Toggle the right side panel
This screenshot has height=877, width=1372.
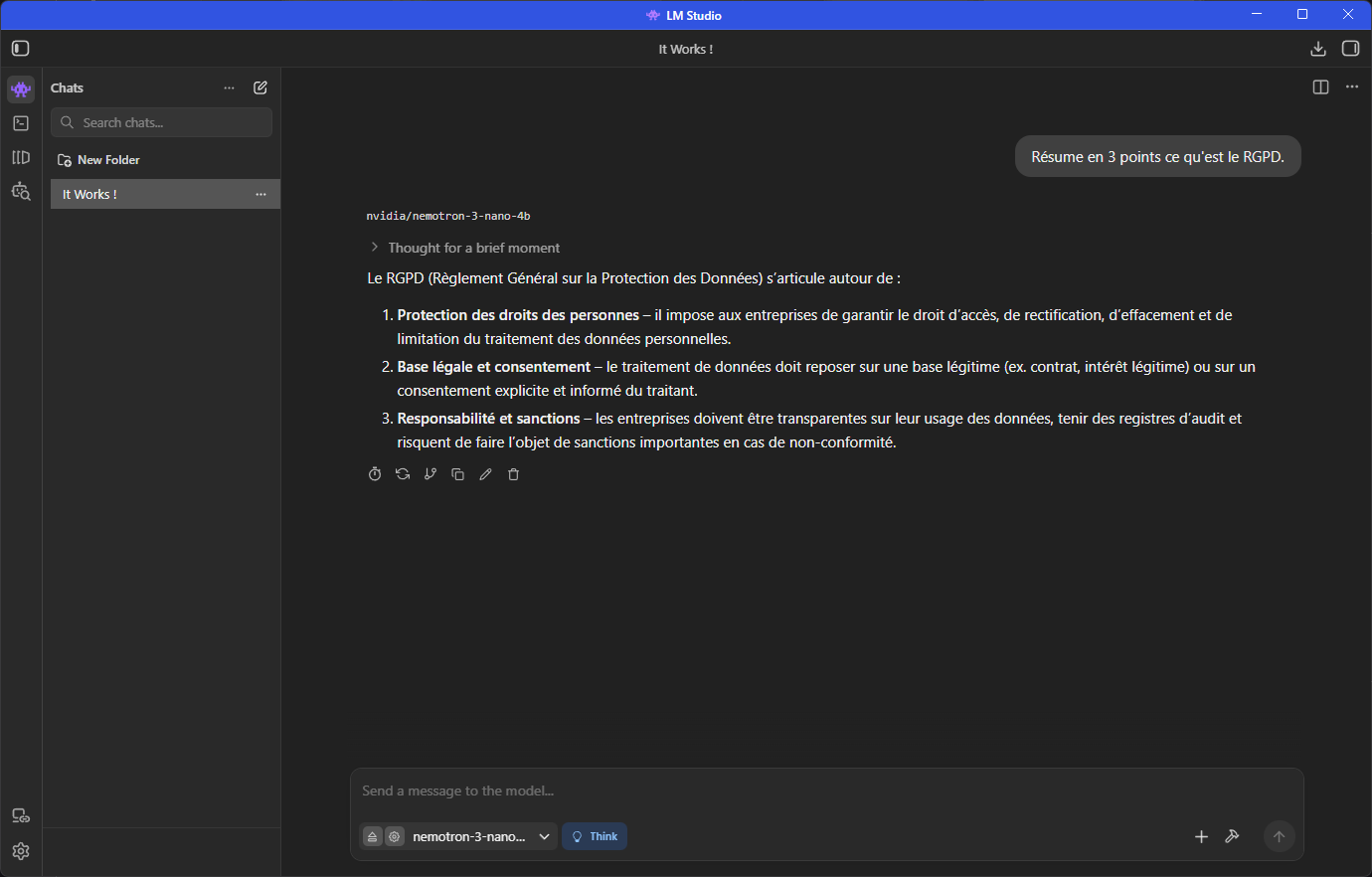(1351, 49)
